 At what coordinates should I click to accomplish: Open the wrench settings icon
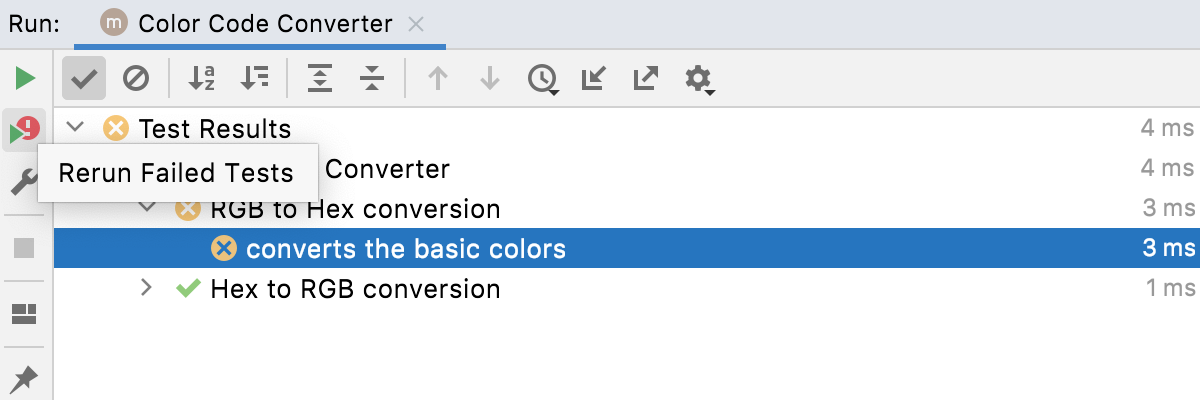(22, 182)
